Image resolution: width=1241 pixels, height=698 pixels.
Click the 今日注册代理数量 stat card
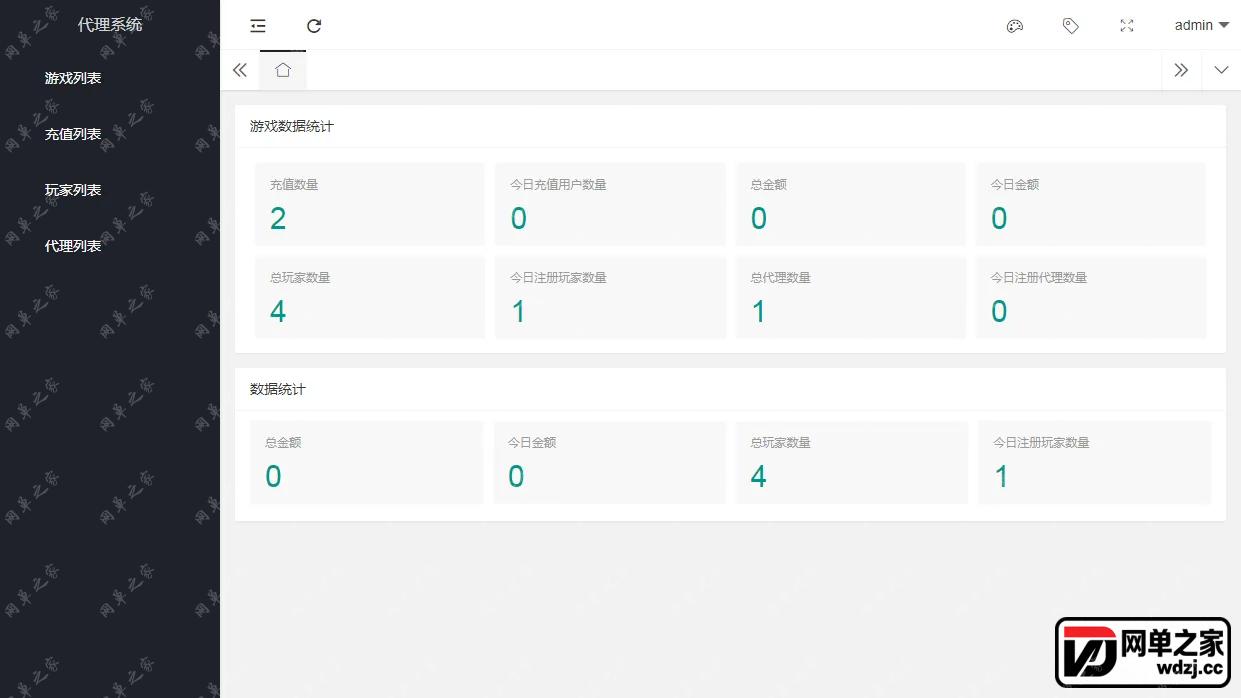pos(1091,297)
